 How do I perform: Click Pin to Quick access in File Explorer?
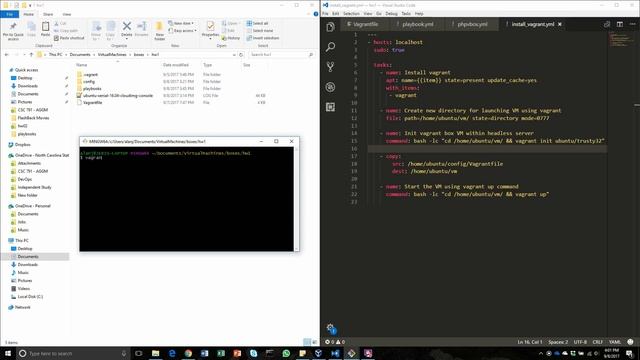point(13,31)
